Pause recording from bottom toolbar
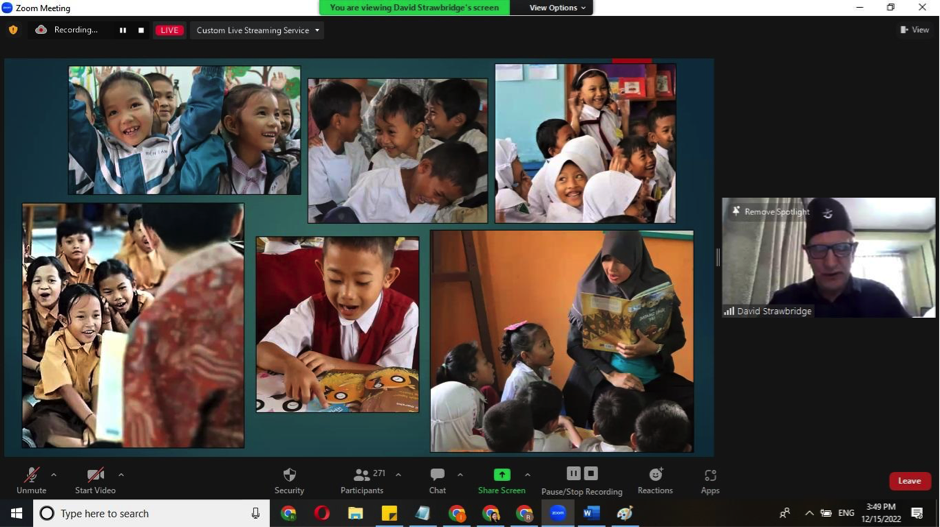 (574, 474)
